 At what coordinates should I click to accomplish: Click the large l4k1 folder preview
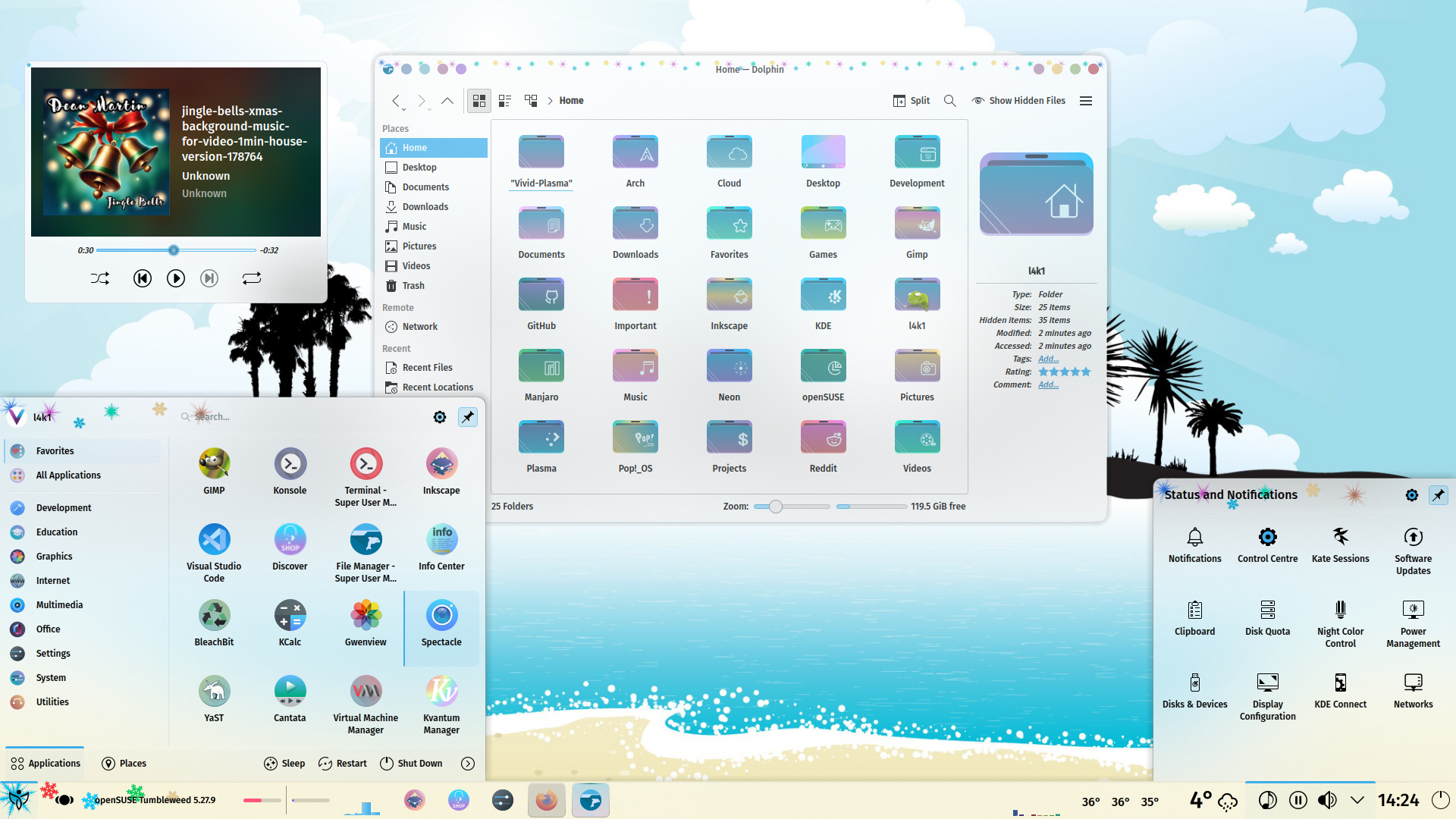1037,193
